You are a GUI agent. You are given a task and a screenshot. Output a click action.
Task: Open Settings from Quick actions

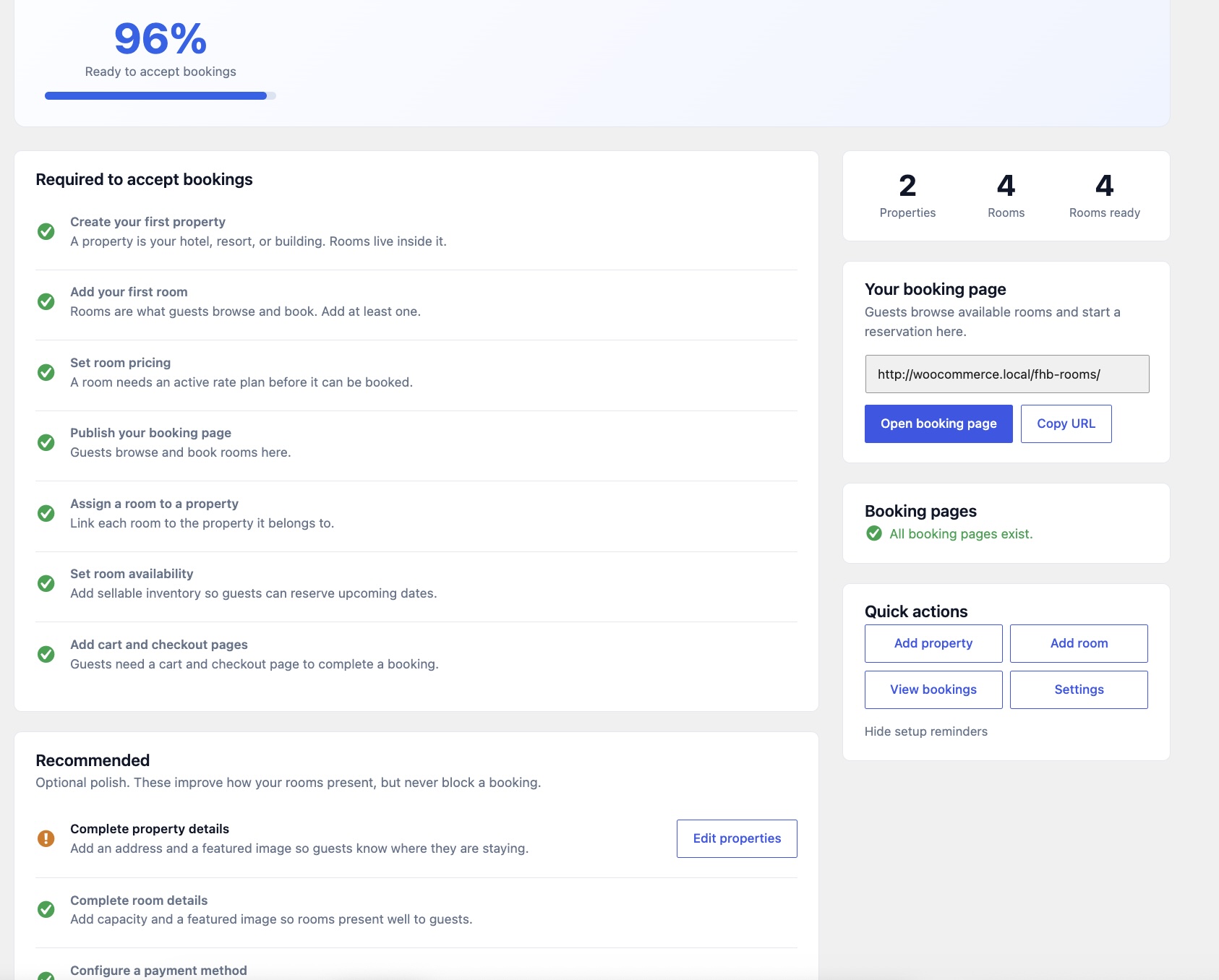(1079, 689)
